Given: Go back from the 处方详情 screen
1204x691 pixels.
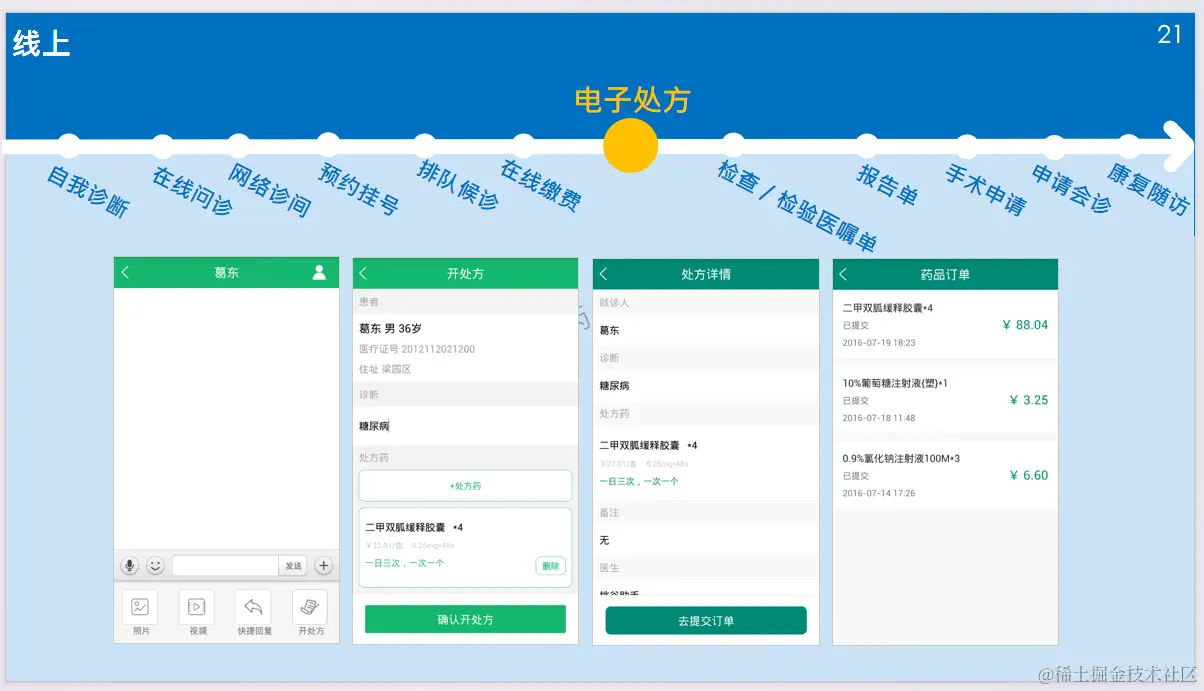Looking at the screenshot, I should pos(604,274).
